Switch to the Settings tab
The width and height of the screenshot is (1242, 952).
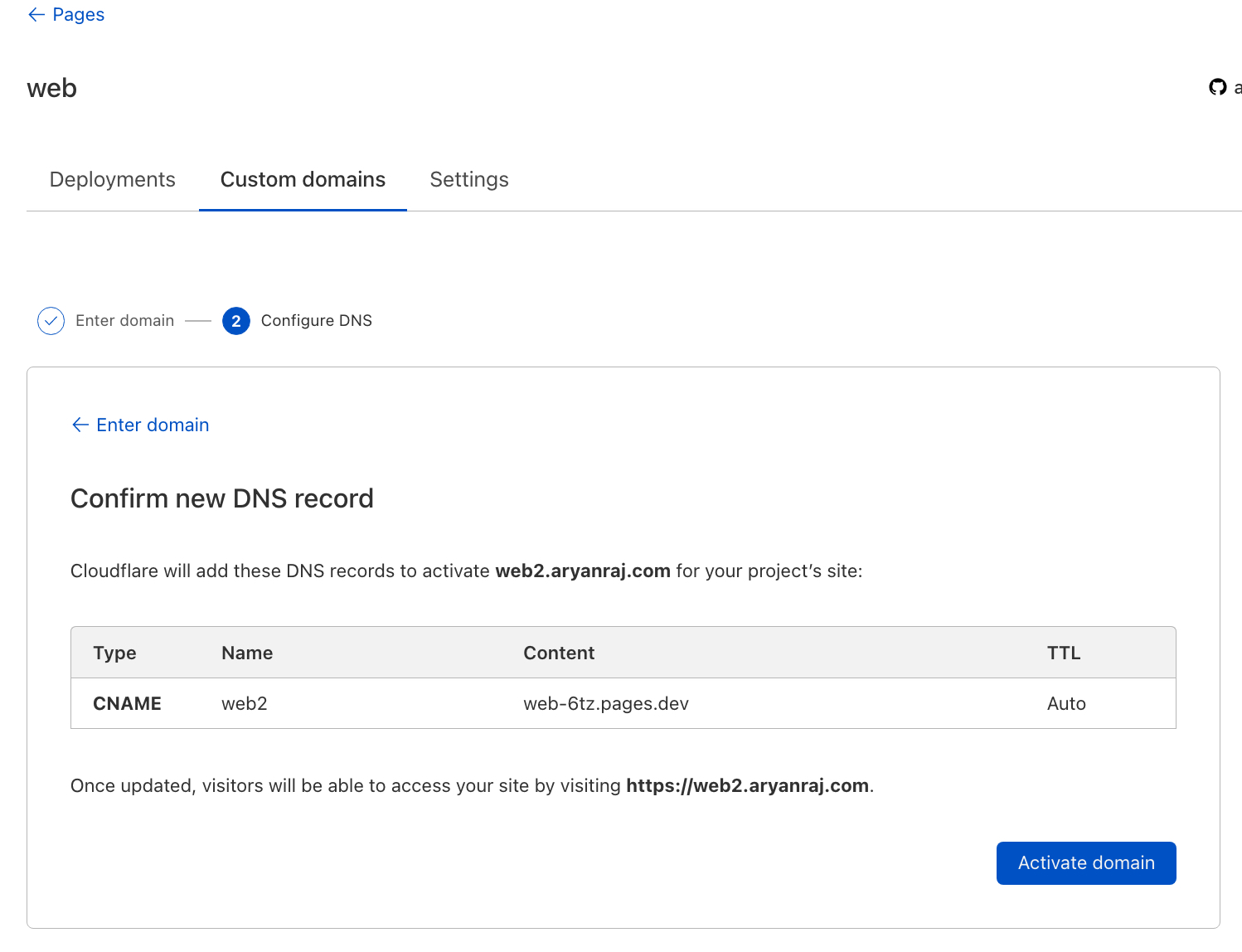coord(469,180)
